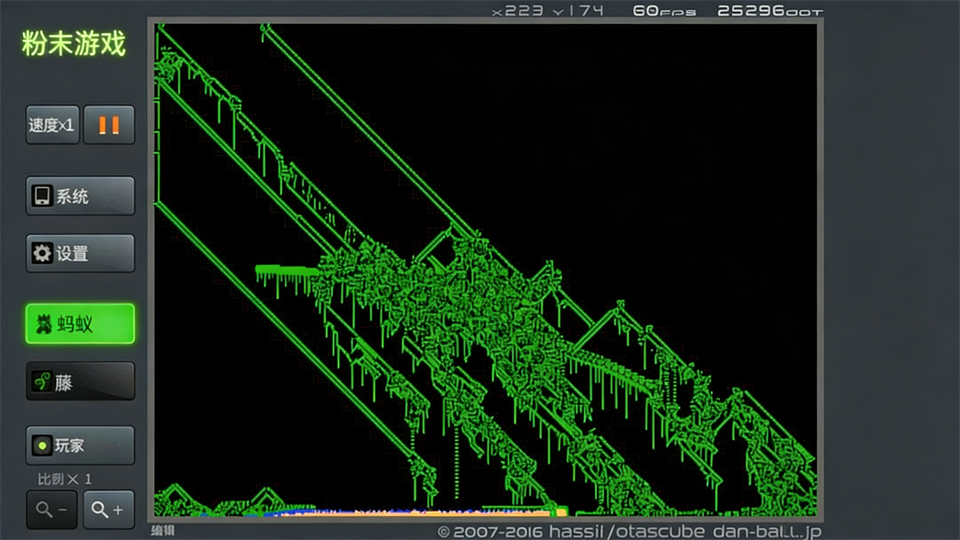Open the 系统 menu with tablet icon
The height and width of the screenshot is (540, 960).
80,196
